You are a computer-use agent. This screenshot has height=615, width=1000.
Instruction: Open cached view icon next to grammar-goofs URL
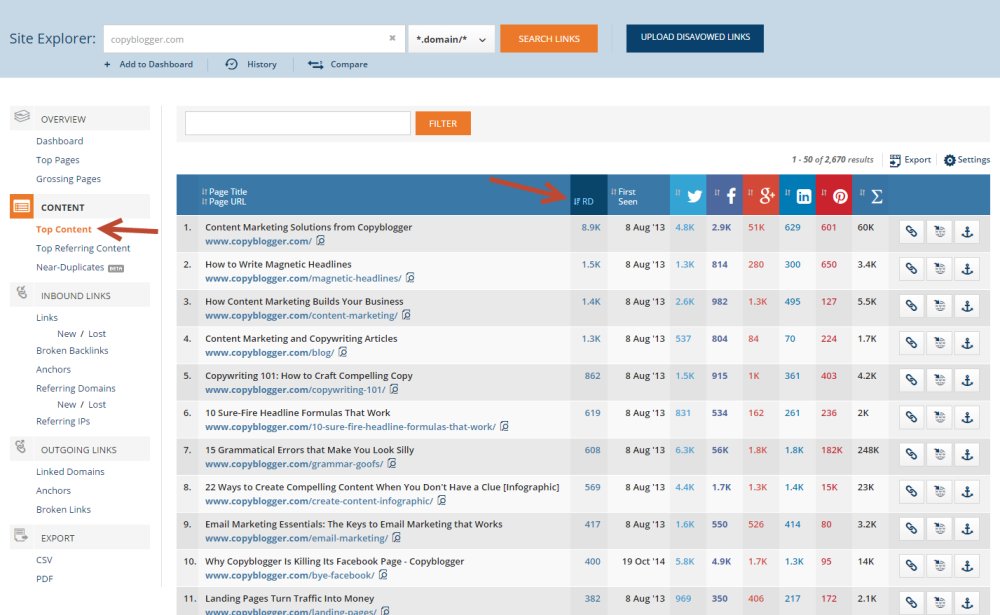point(392,463)
